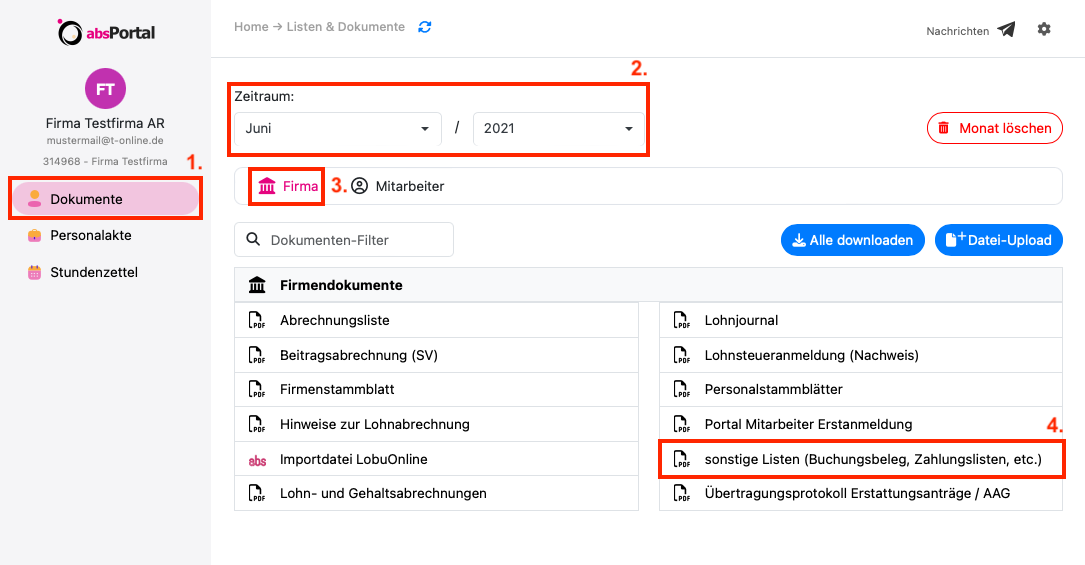Click the FT user avatar
This screenshot has height=565, width=1085.
click(105, 89)
